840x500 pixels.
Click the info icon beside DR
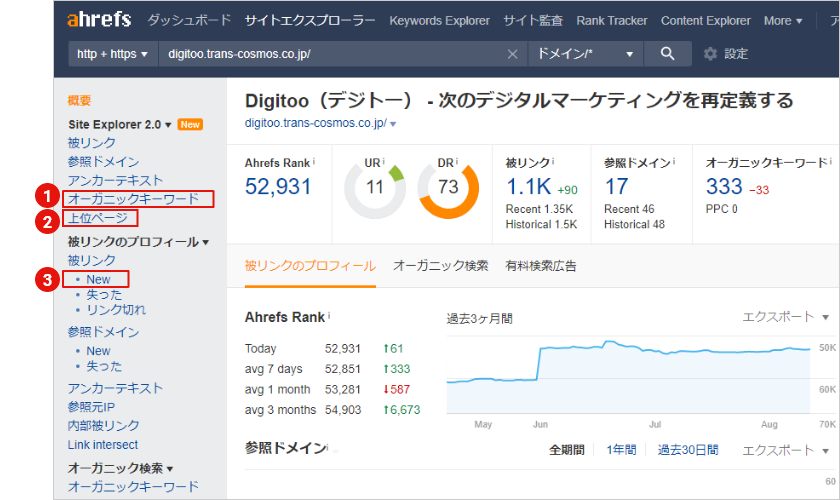pos(457,161)
